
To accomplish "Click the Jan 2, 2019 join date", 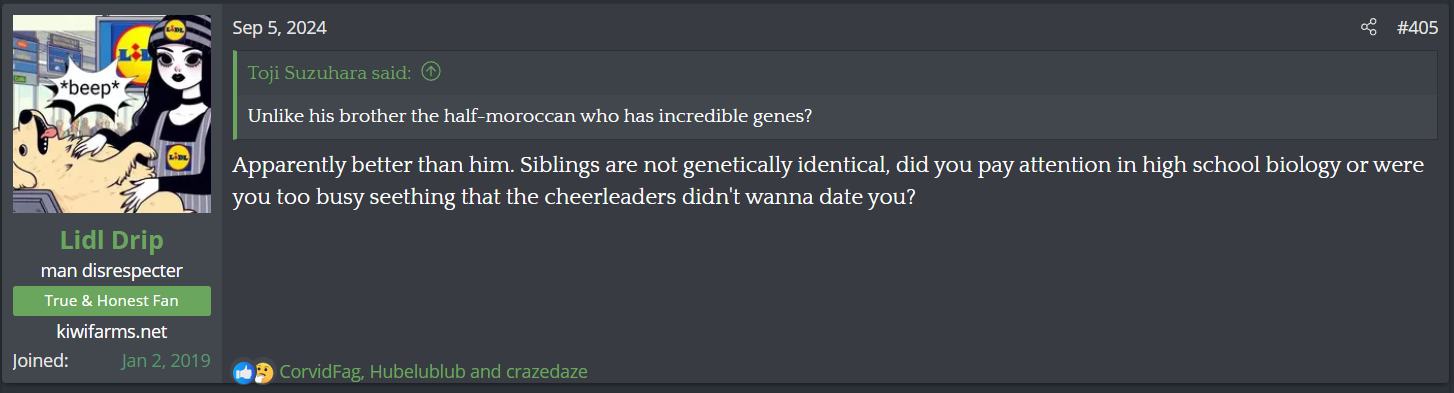I will 166,361.
